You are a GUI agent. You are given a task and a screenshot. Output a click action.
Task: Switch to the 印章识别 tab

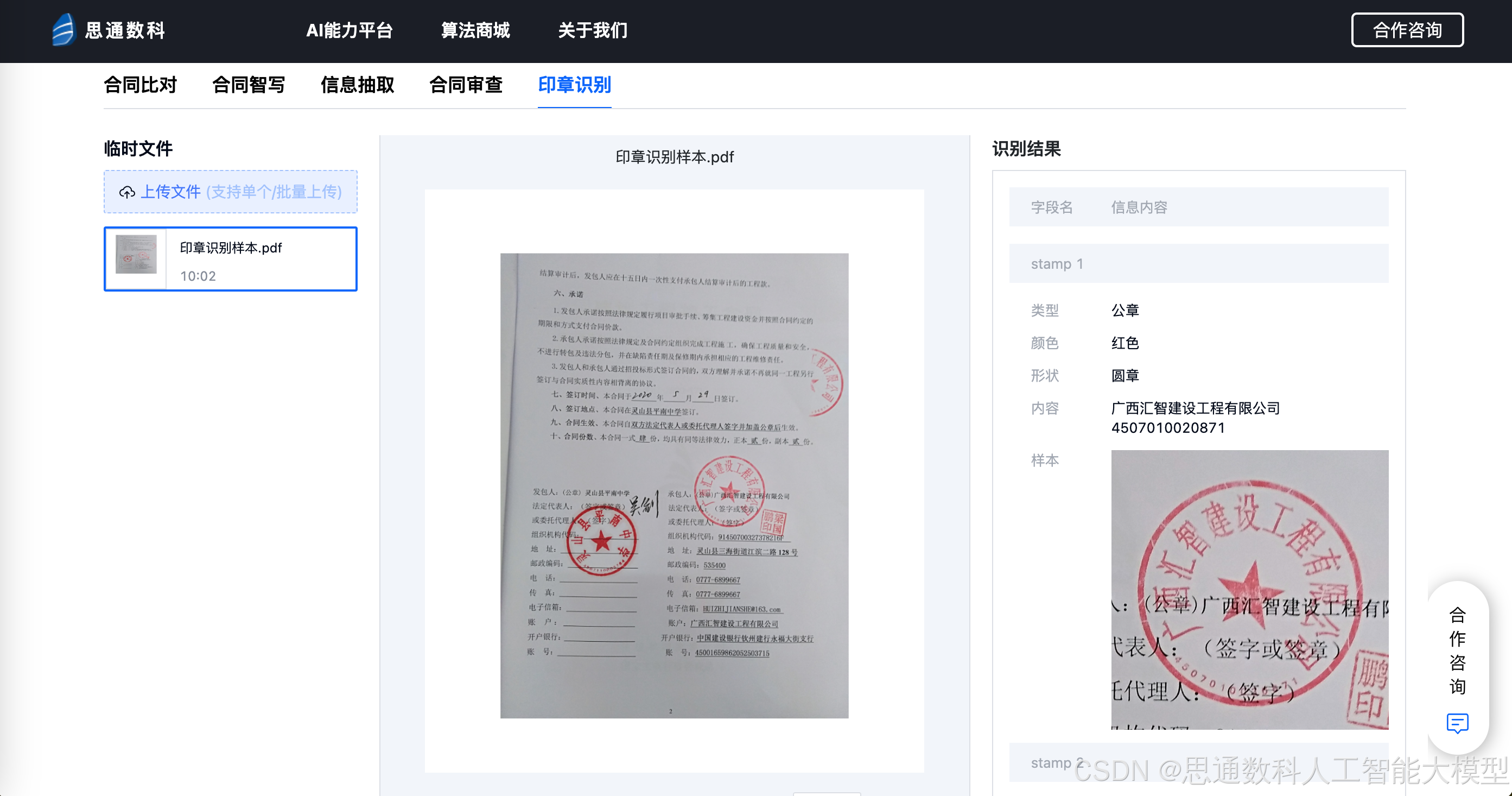[574, 86]
